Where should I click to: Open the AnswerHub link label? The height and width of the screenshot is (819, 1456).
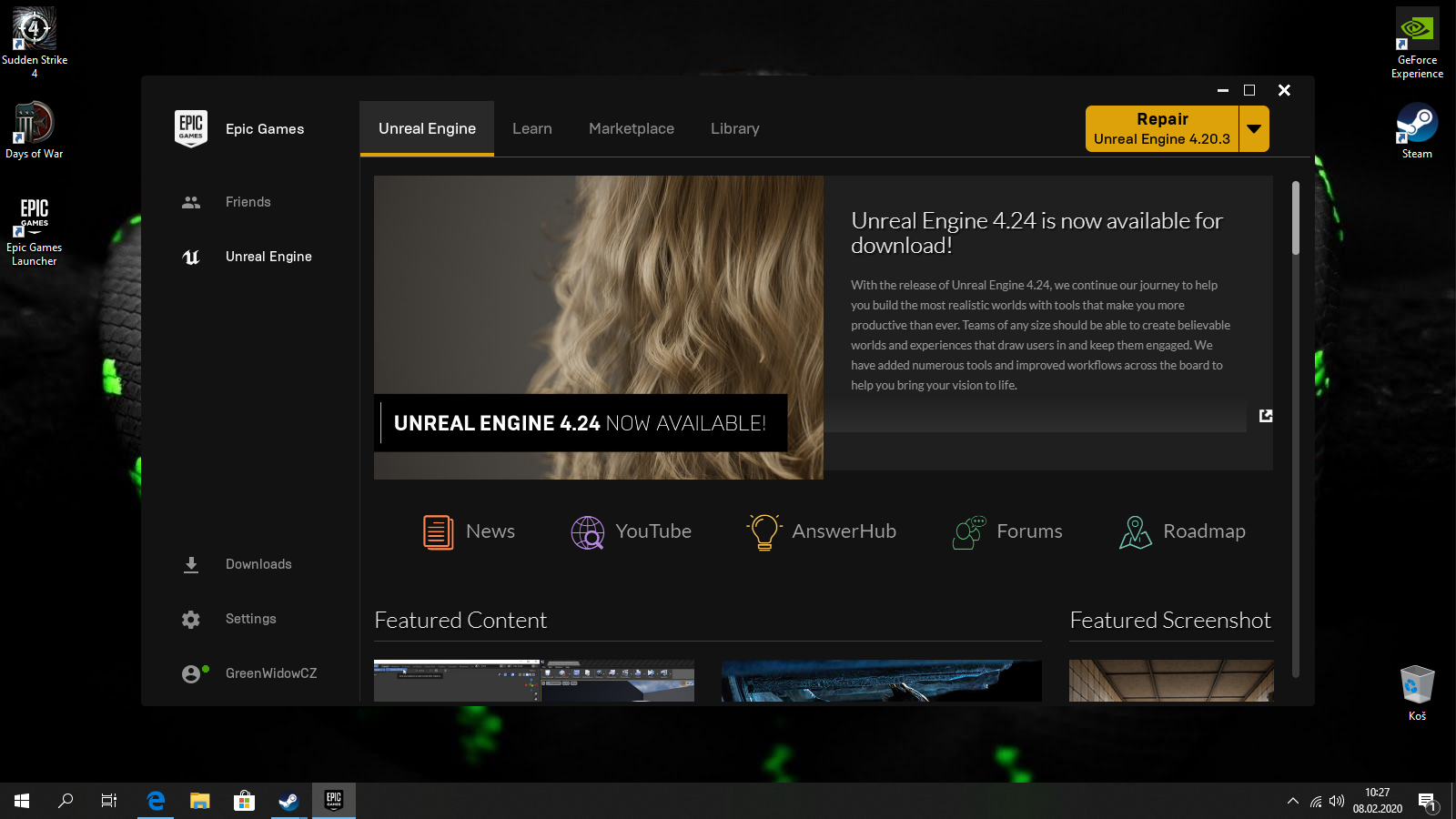pyautogui.click(x=844, y=531)
